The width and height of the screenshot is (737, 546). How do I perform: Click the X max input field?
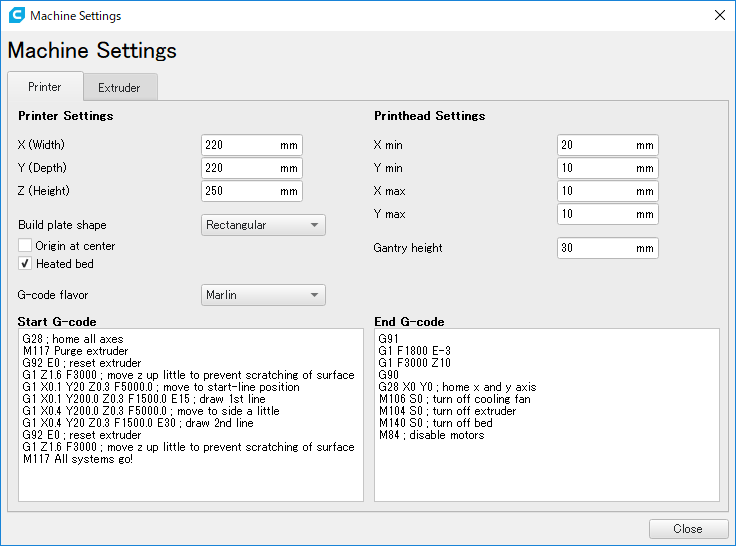(608, 191)
